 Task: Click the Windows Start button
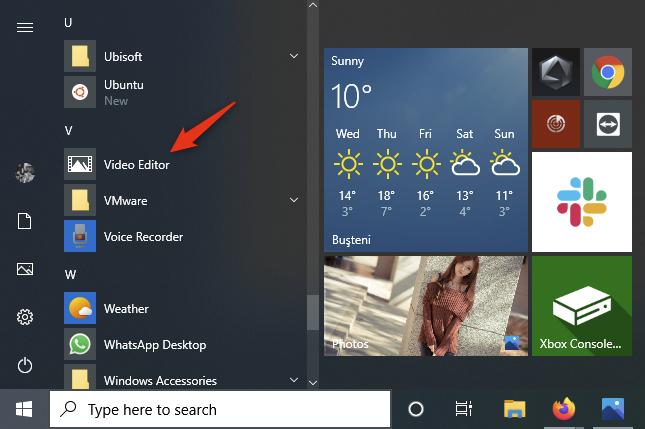pos(24,409)
